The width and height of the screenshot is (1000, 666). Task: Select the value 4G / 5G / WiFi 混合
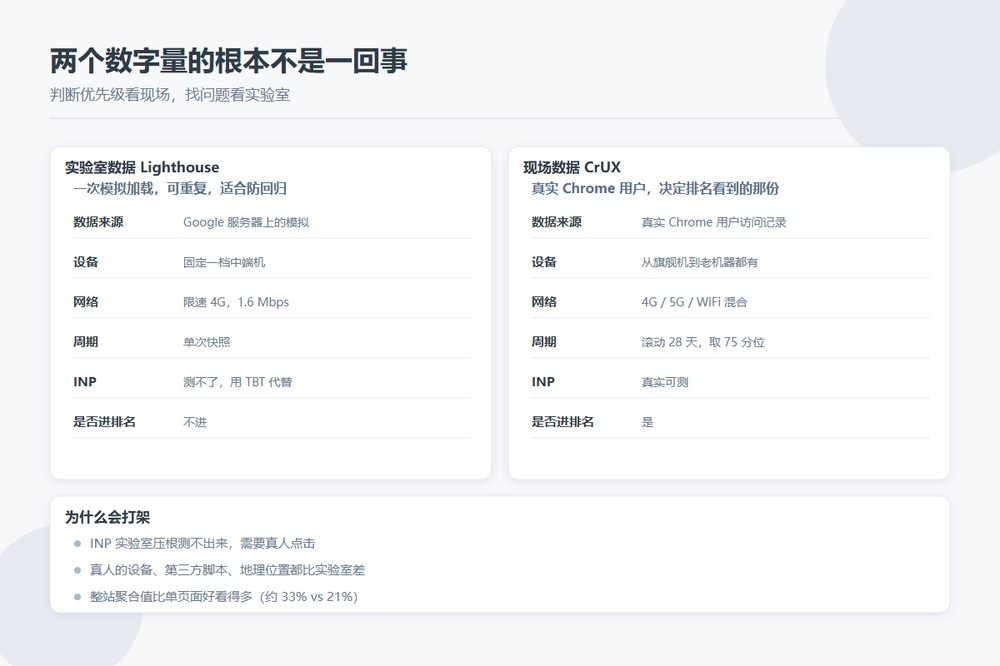coord(694,302)
